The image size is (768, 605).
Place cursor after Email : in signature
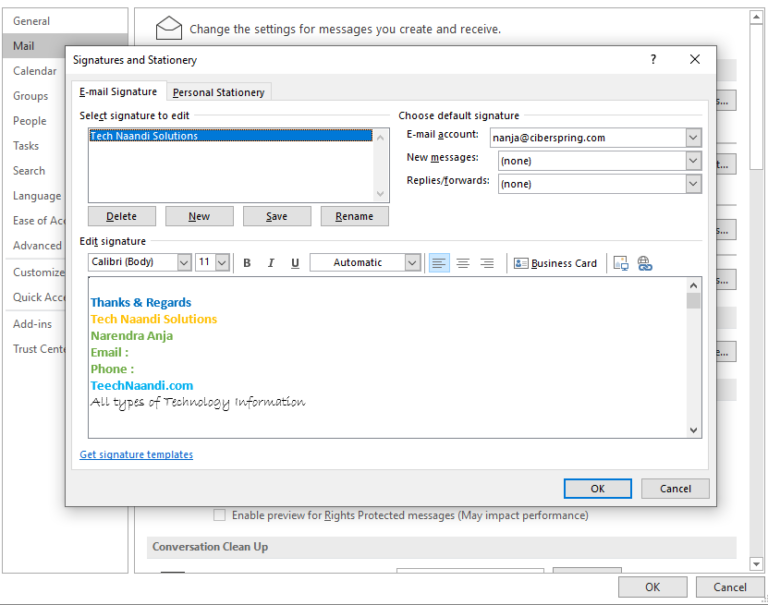coord(130,352)
